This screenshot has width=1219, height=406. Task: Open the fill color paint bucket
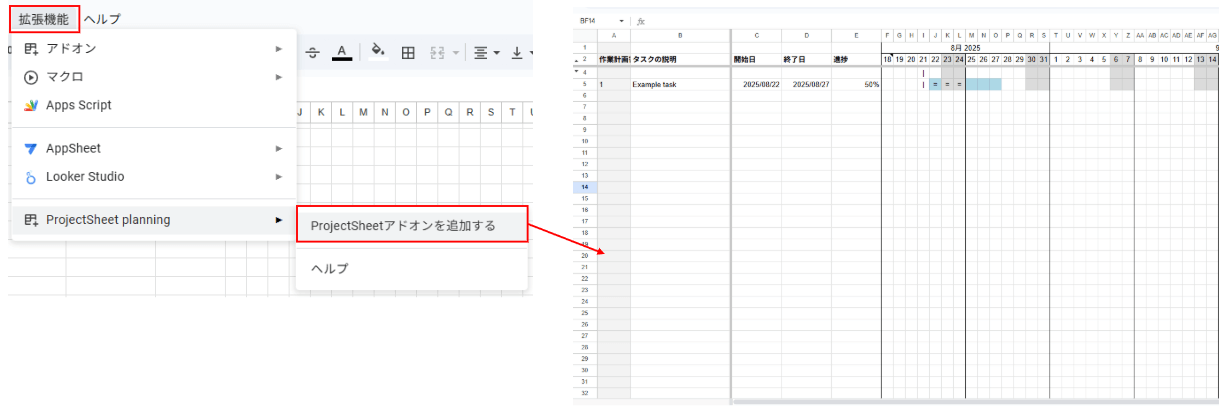coord(377,53)
